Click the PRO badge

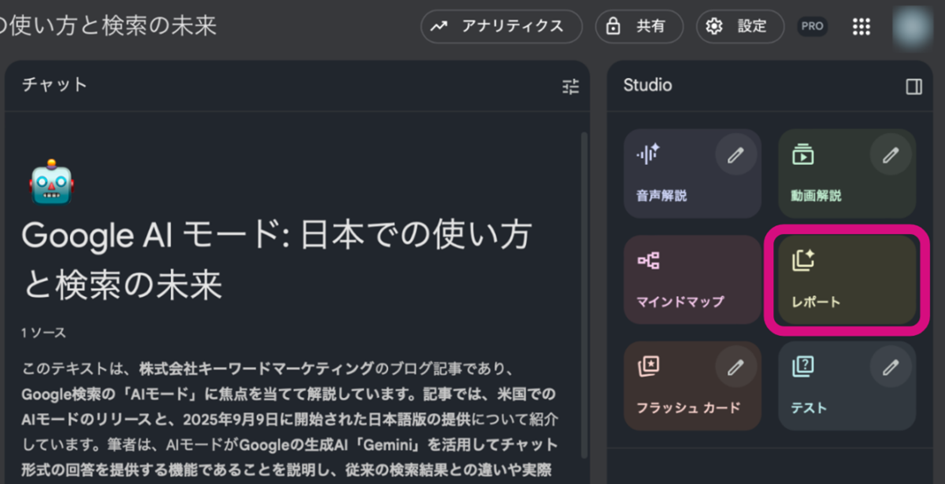coord(812,27)
